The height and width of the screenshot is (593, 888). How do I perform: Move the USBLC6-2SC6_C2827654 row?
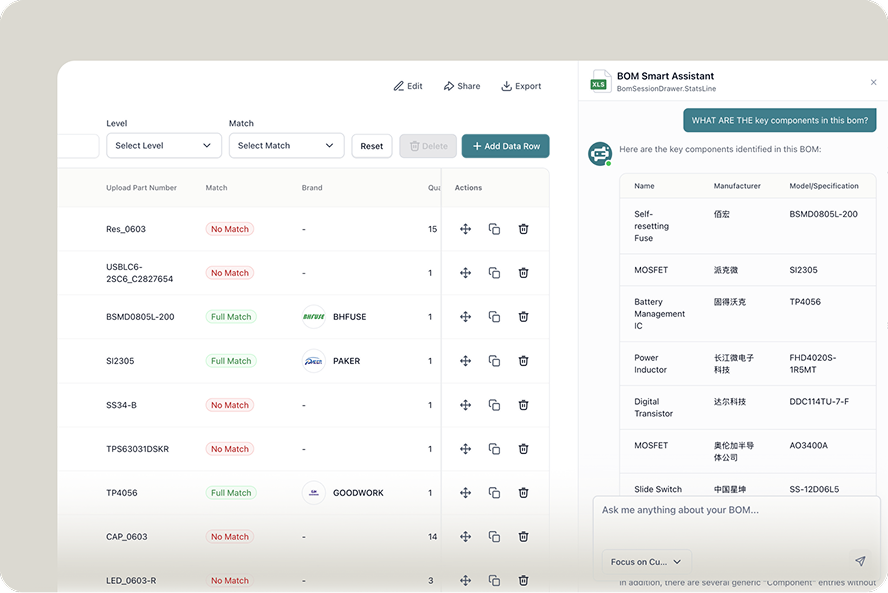pos(466,273)
